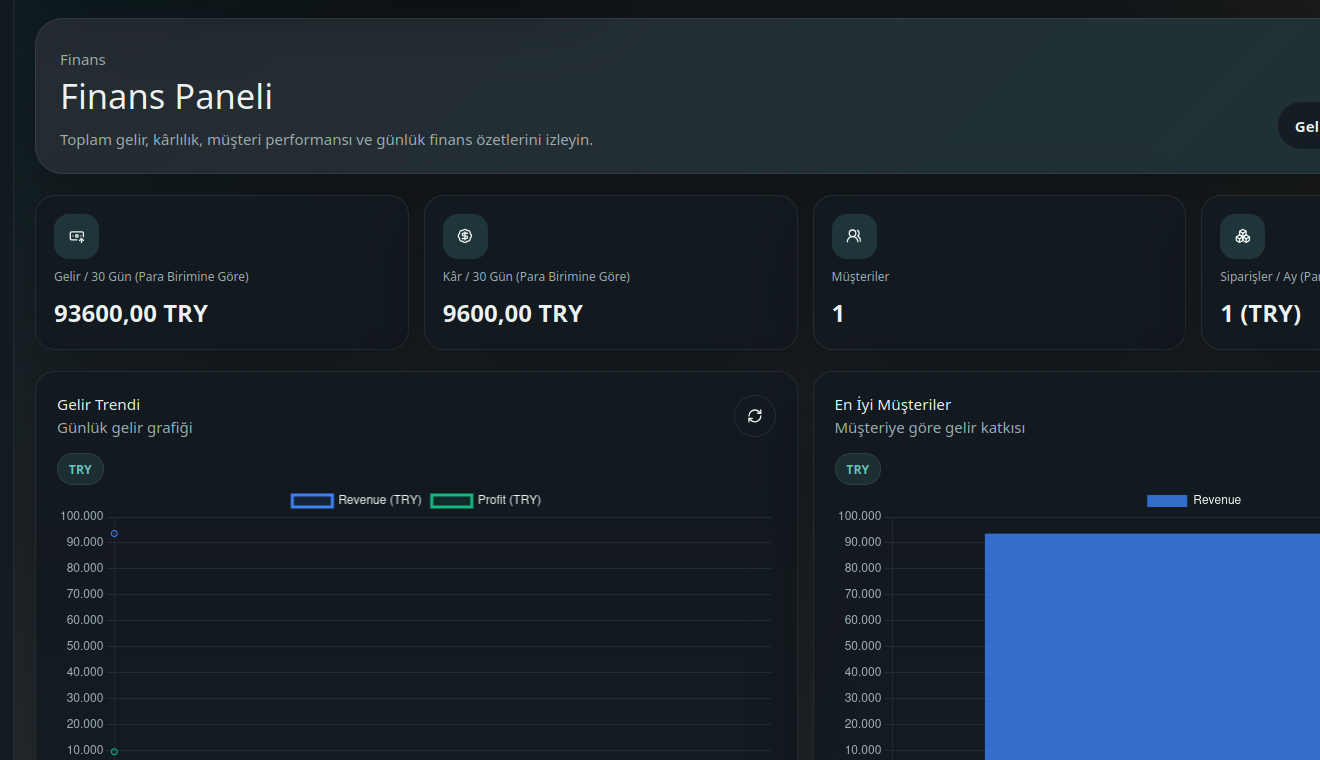Viewport: 1320px width, 760px height.
Task: Click the Gelir Trendi title
Action: click(x=99, y=405)
